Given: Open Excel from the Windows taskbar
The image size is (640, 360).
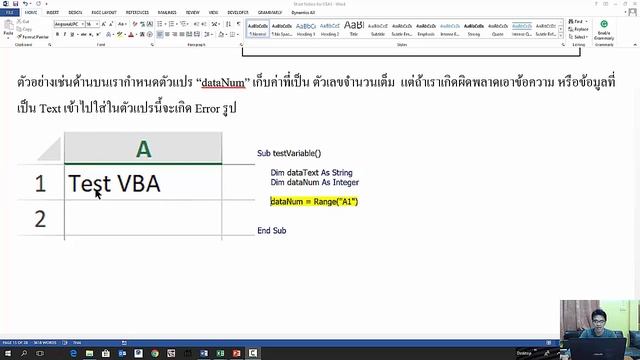Looking at the screenshot, I should coord(220,353).
